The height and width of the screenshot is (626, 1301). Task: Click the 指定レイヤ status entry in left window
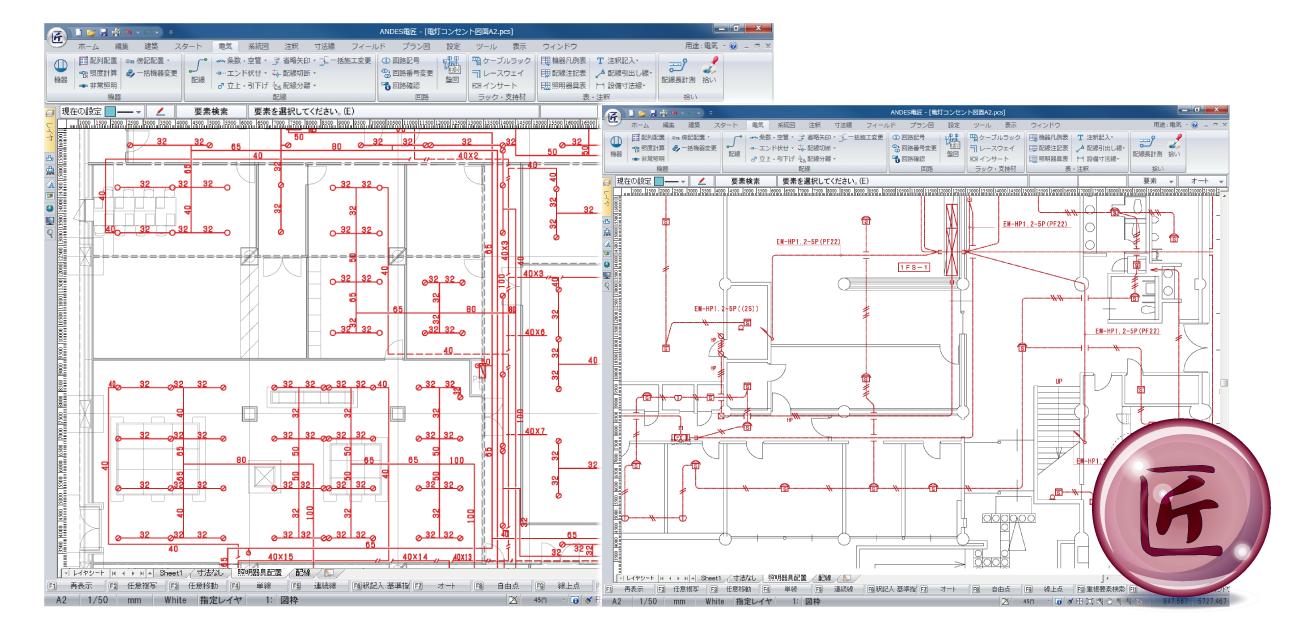[221, 600]
